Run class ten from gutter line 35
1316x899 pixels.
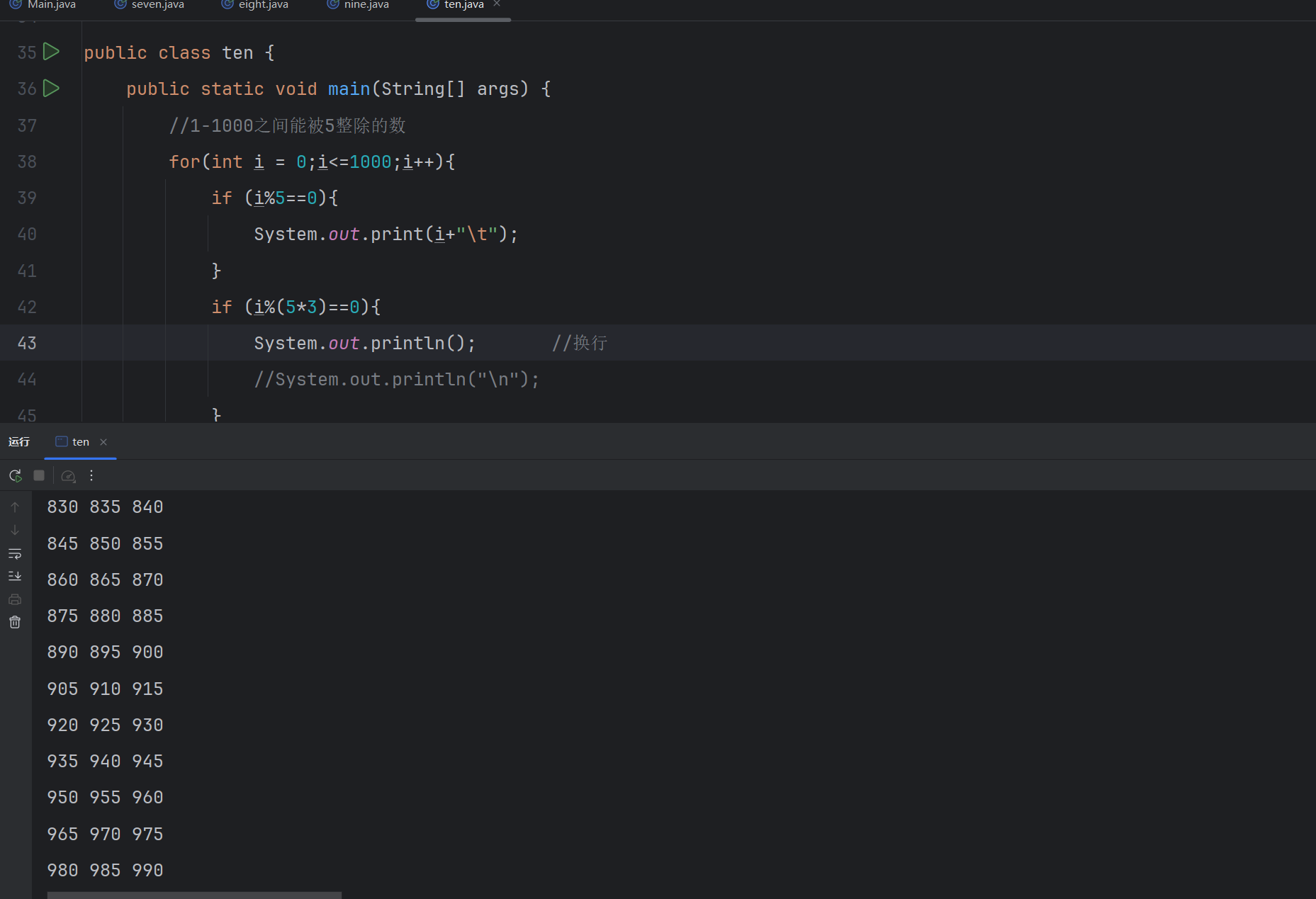pos(51,52)
